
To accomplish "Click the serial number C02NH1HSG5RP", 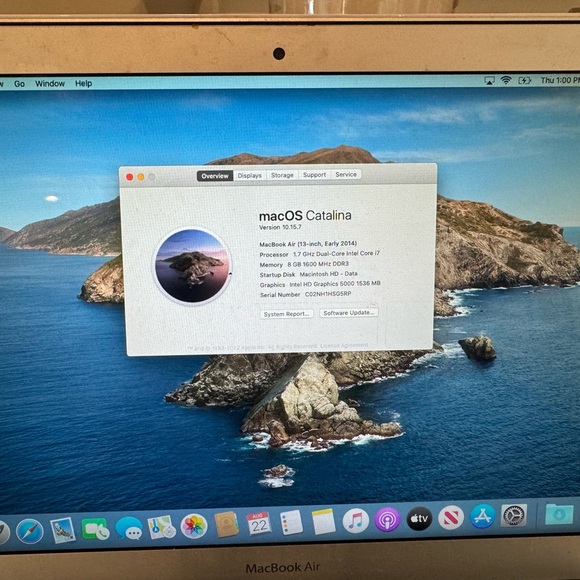I will tap(328, 294).
